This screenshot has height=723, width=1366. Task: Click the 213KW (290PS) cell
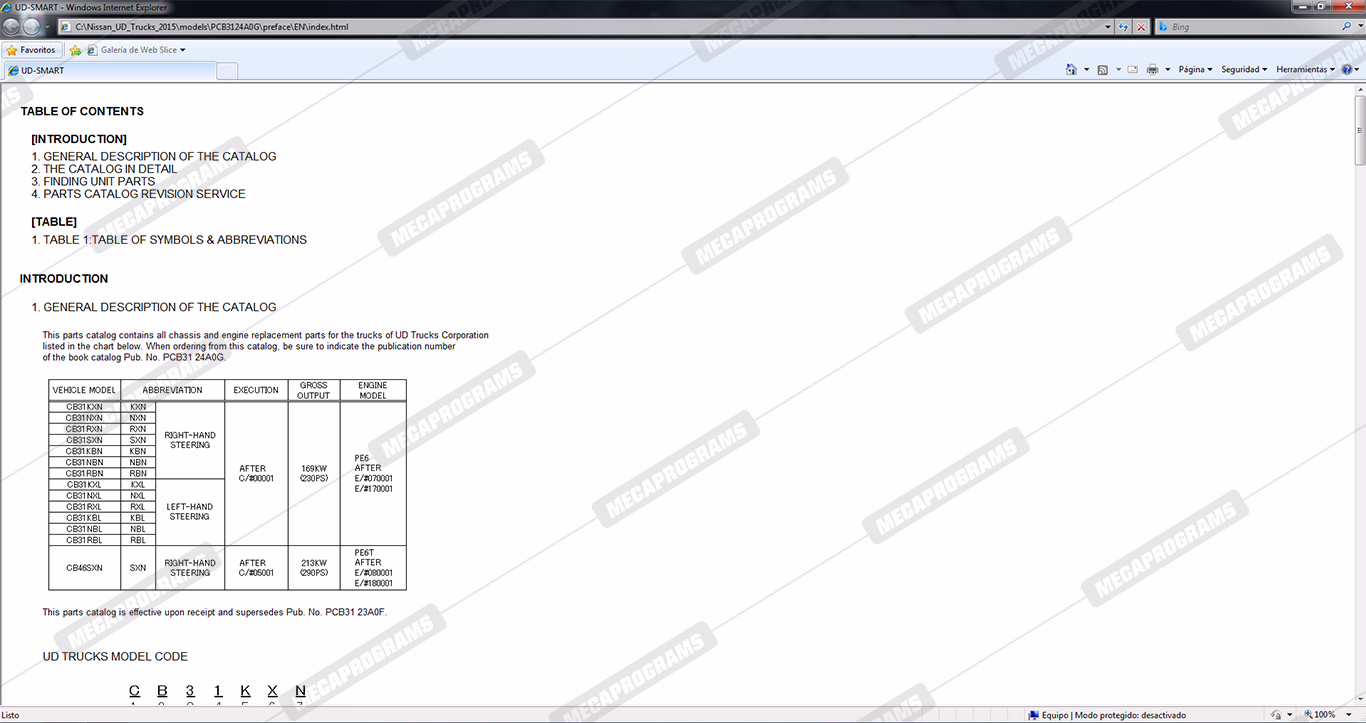[314, 568]
